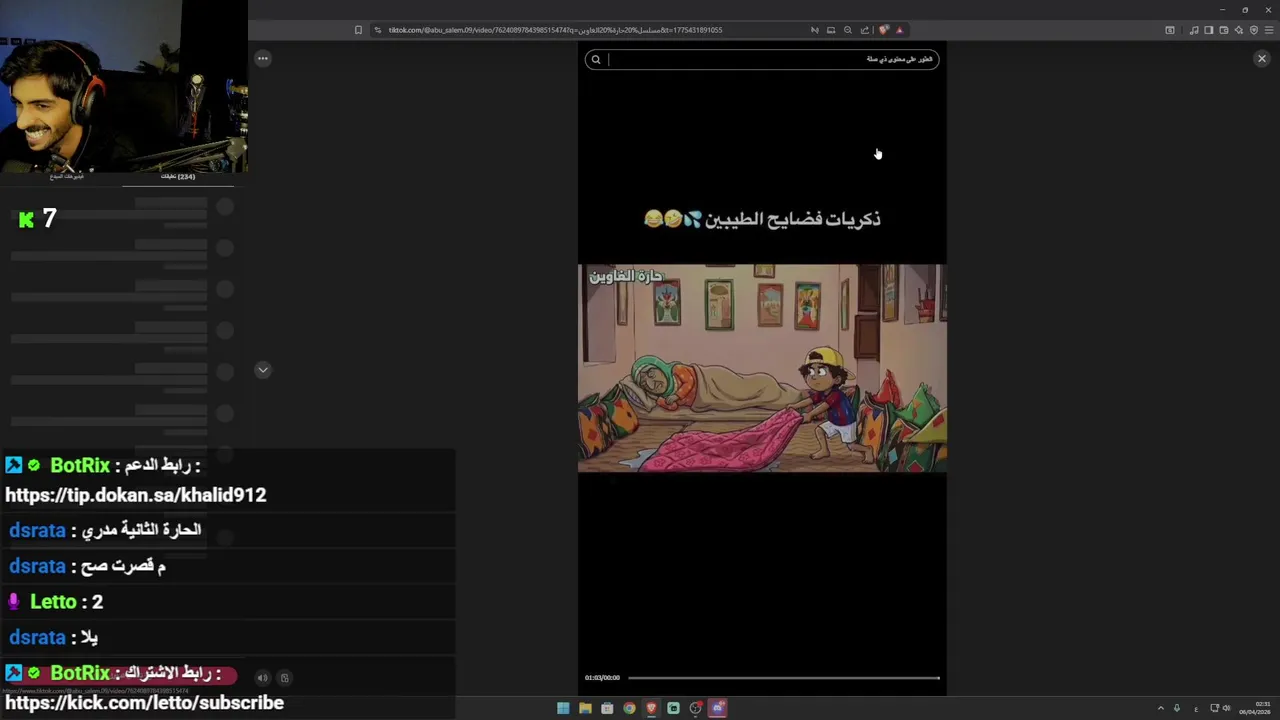Click the Letto username in chat

[x=53, y=601]
